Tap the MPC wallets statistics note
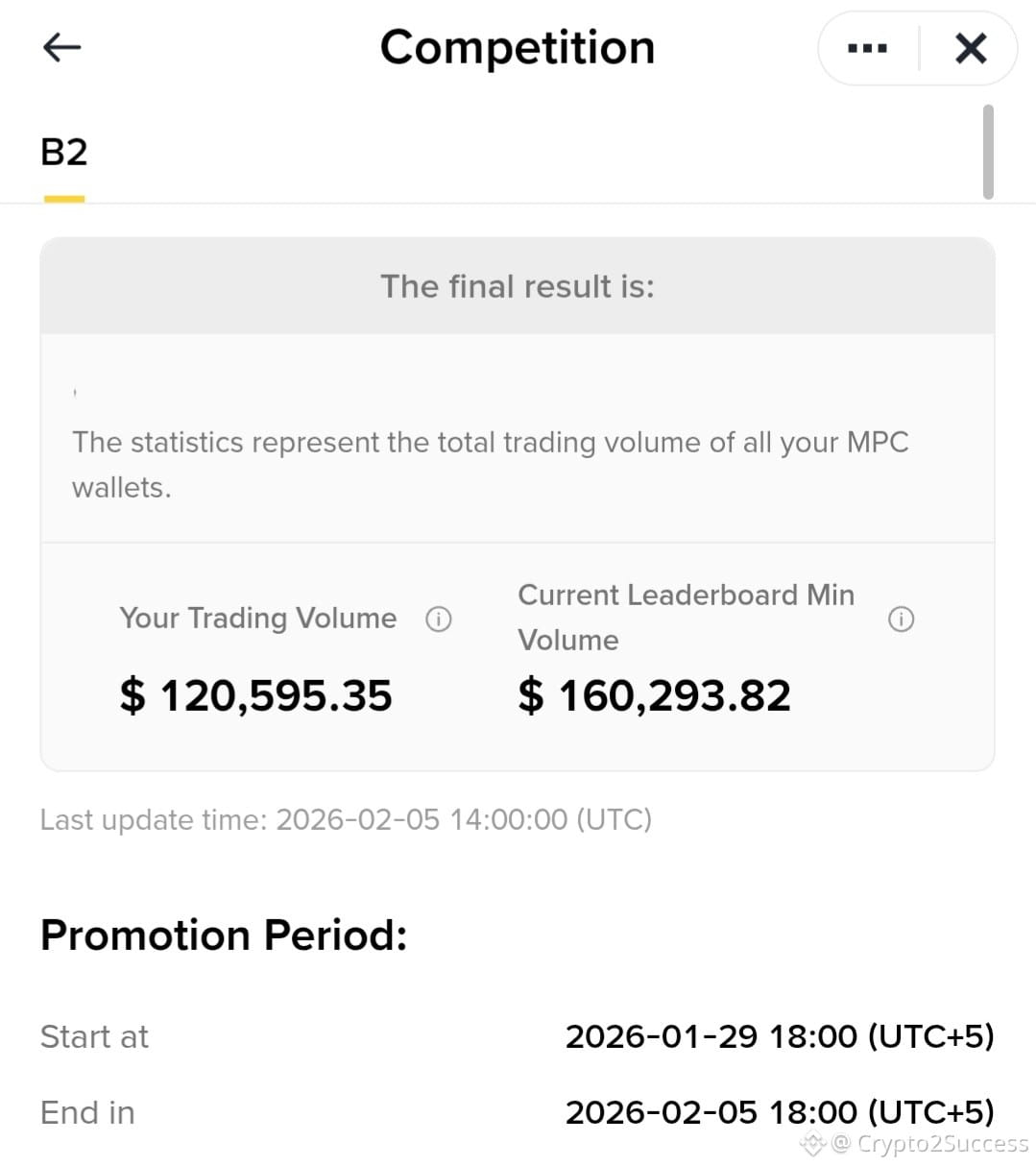Screen dimensions: 1036x1167 [490, 465]
